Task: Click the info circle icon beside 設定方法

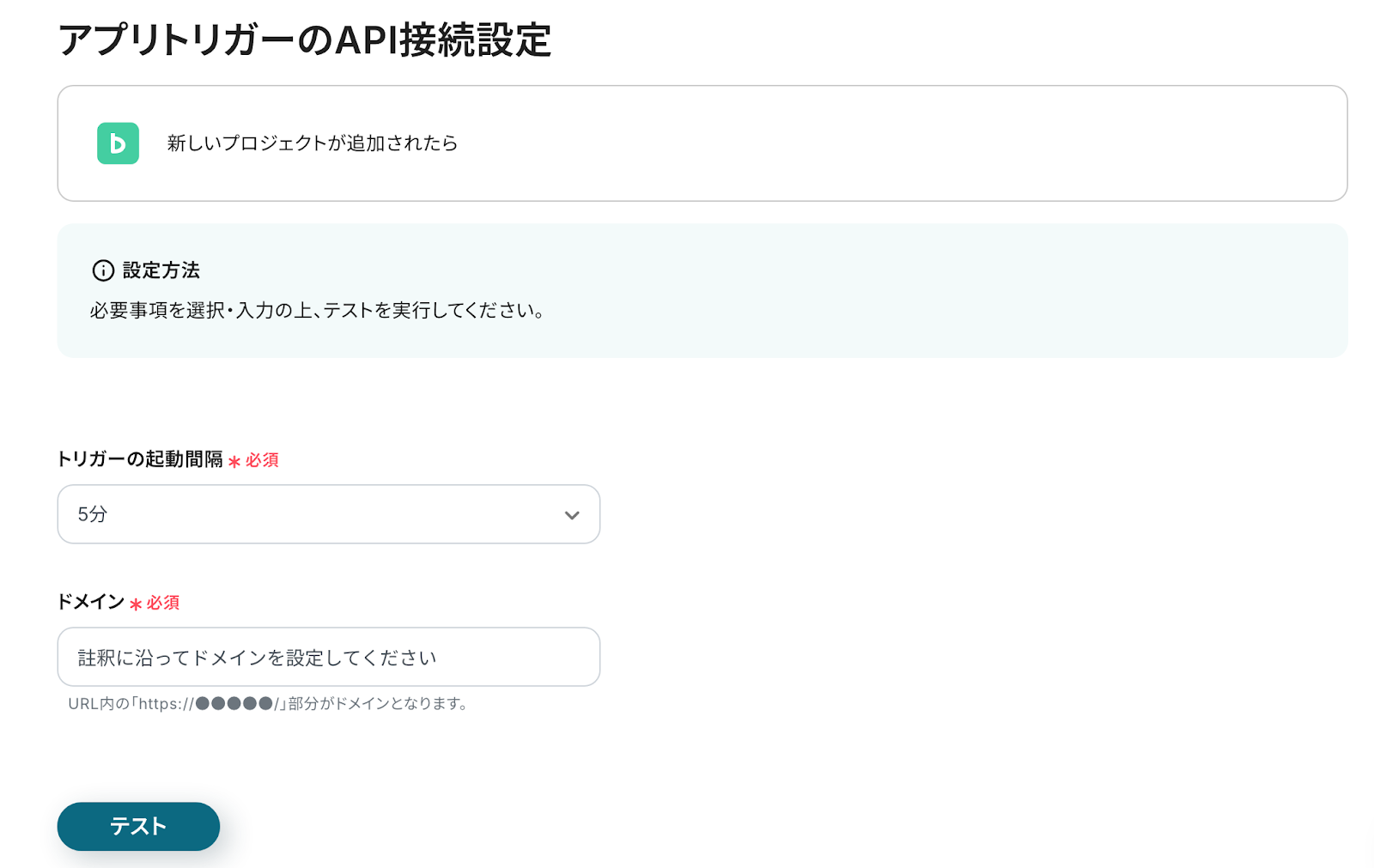Action: (103, 270)
